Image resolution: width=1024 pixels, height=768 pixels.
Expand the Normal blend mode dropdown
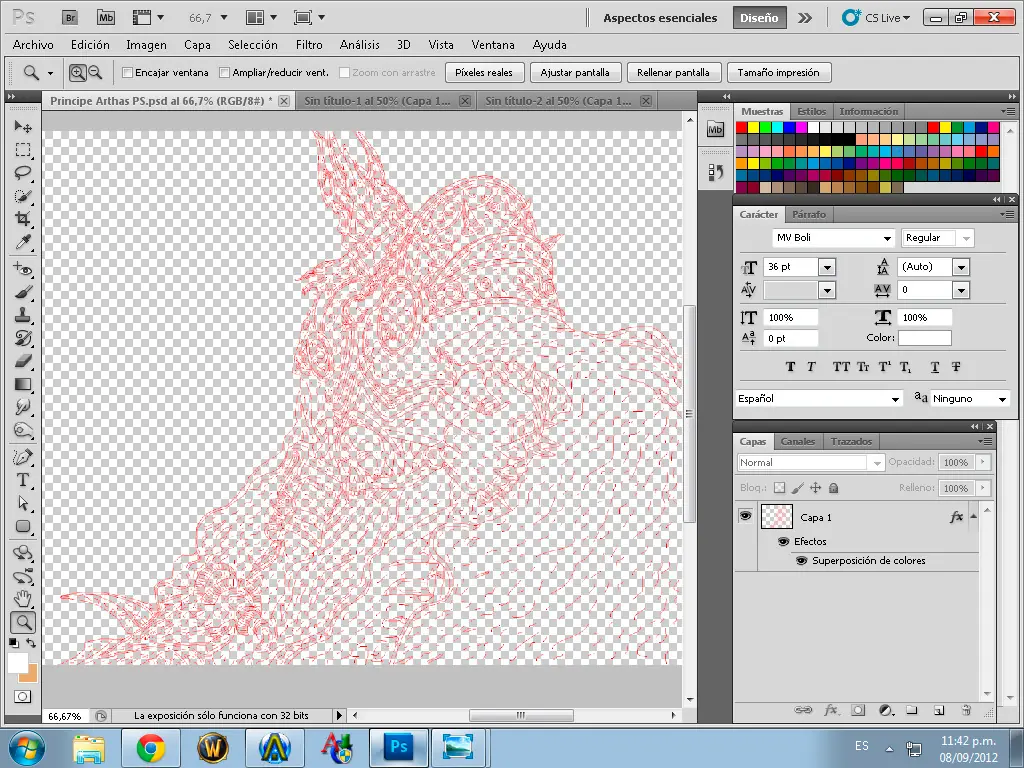click(x=877, y=463)
